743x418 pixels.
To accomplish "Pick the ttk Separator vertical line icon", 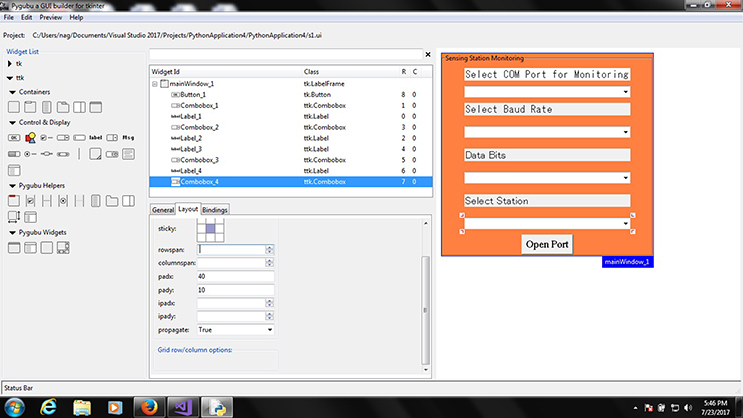I will pos(79,154).
